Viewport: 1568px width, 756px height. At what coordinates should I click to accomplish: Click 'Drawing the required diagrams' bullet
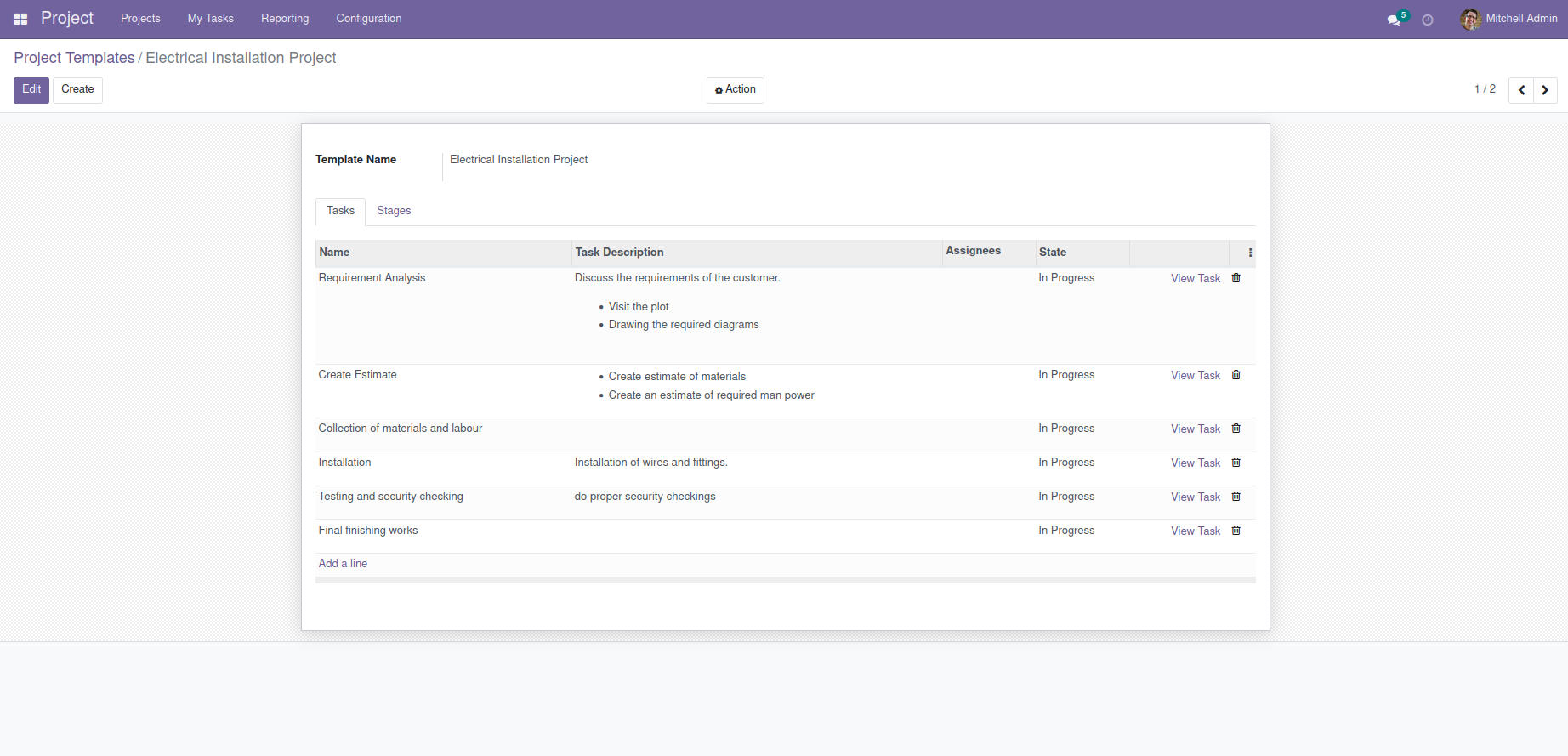(684, 325)
